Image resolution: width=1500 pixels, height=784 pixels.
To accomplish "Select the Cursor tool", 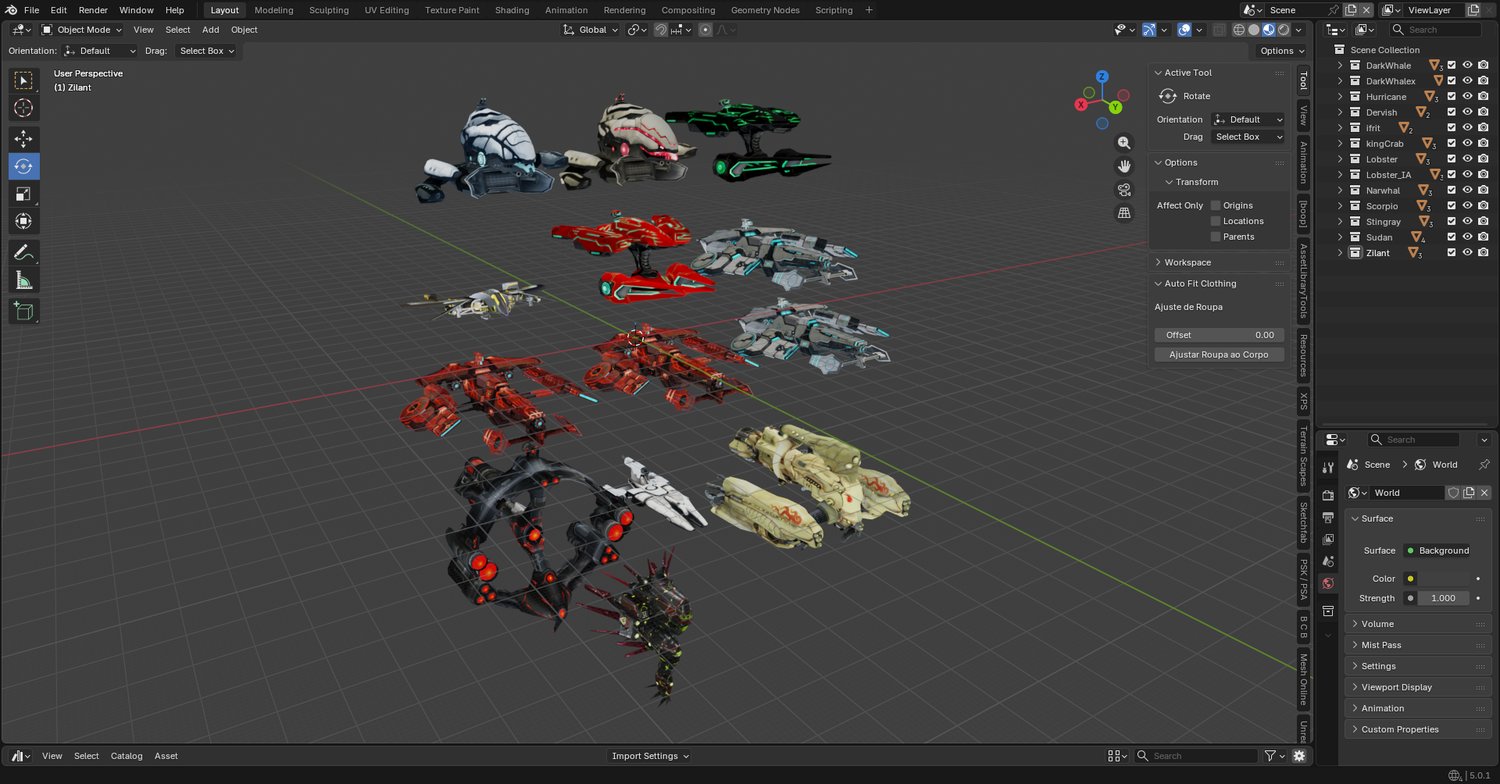I will pos(23,108).
